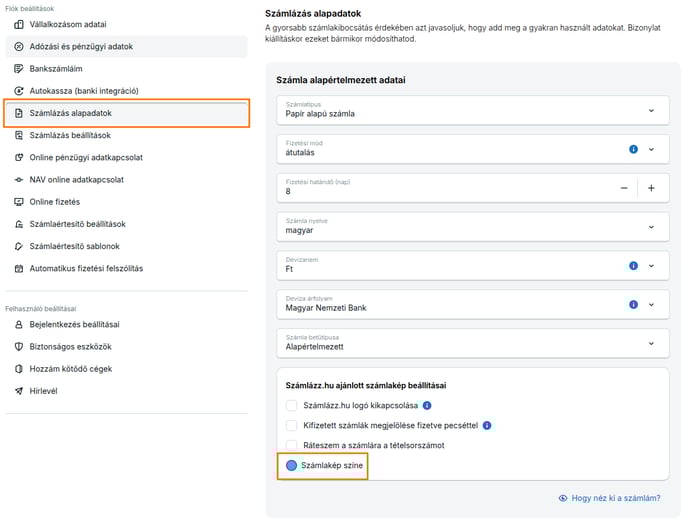Click info icon next to logó kikapcsolása
Viewport: 688px width, 527px height.
point(427,405)
